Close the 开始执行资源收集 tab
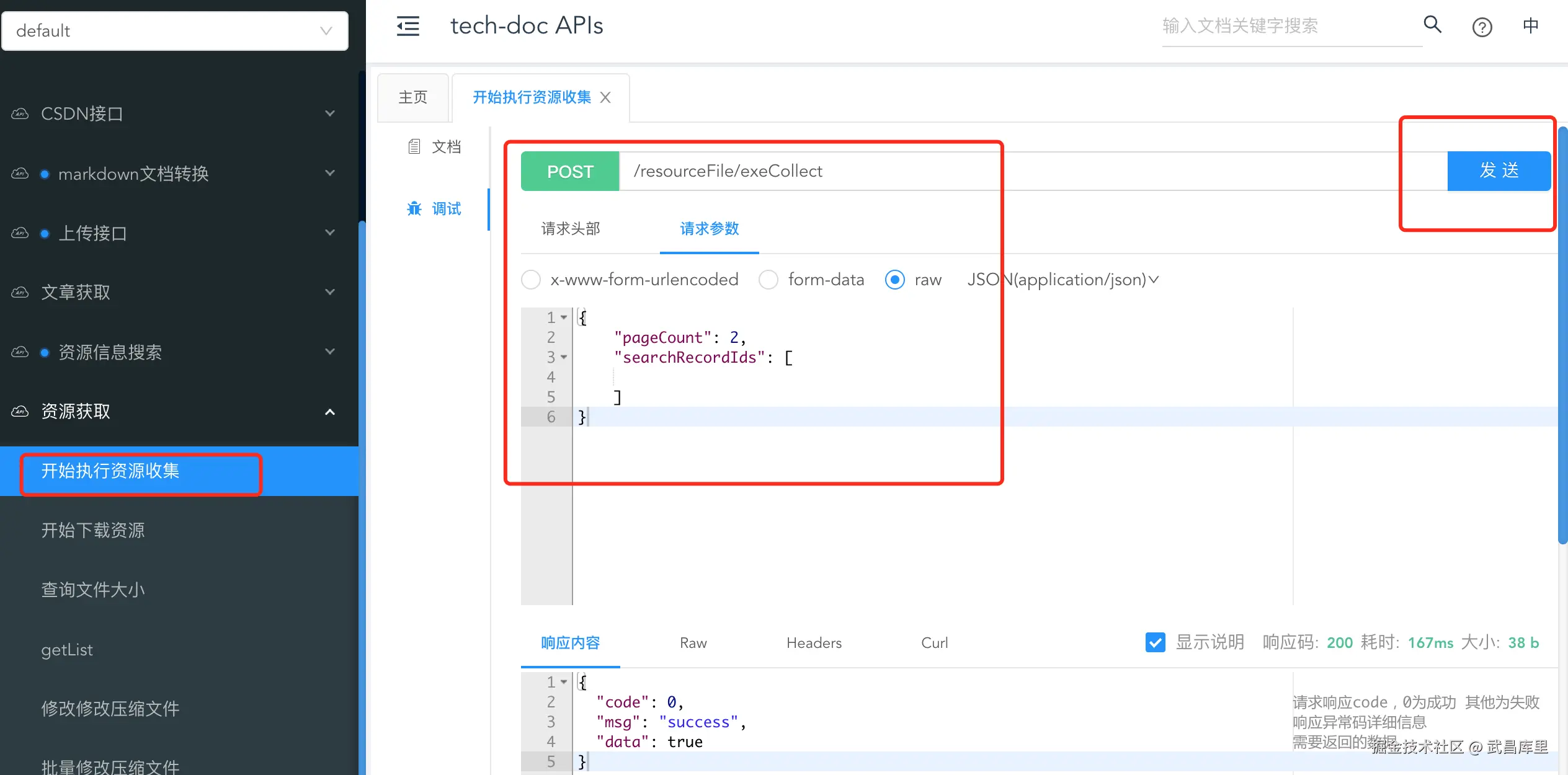The width and height of the screenshot is (1568, 775). point(606,97)
